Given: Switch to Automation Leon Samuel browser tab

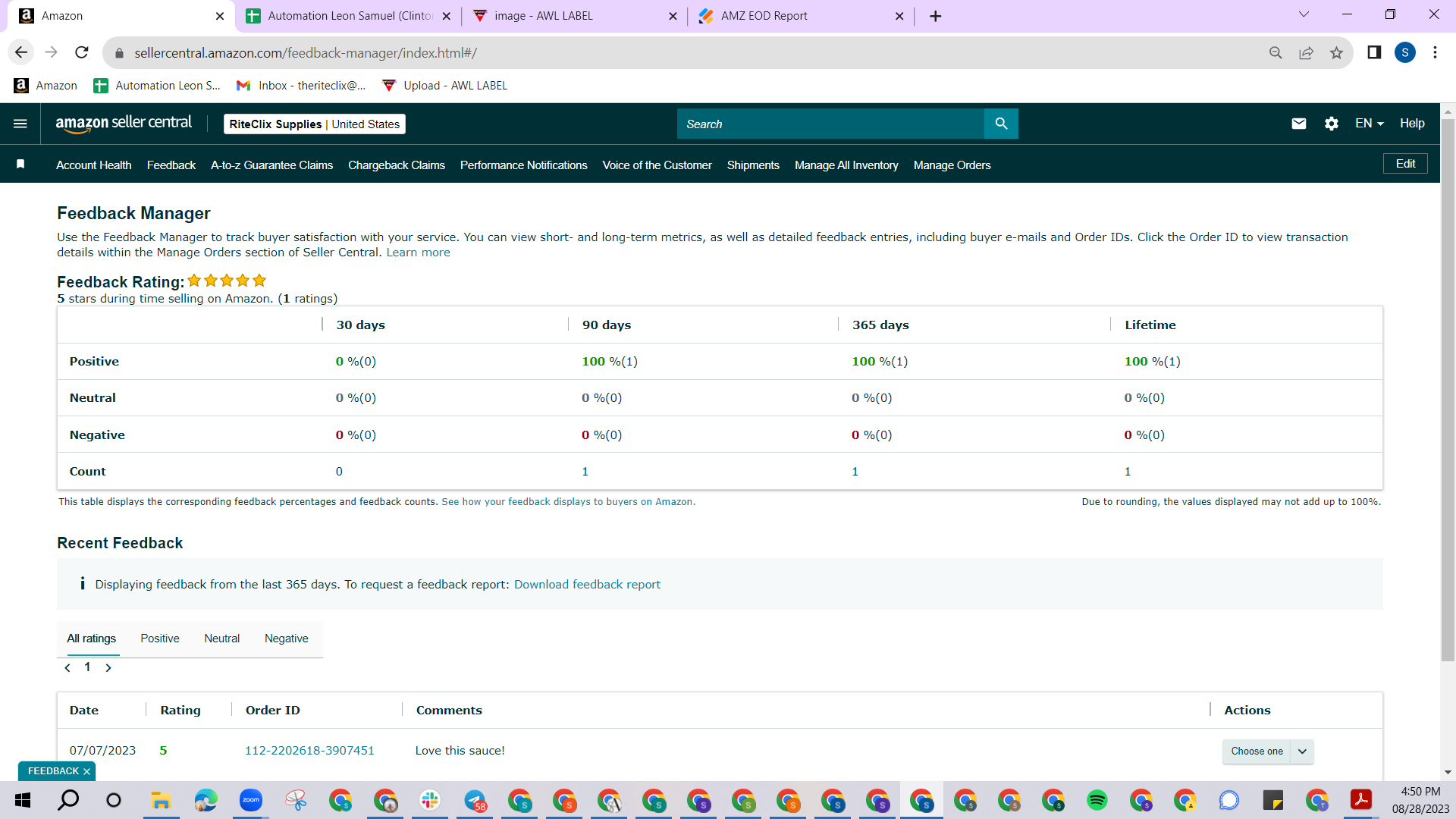Looking at the screenshot, I should pyautogui.click(x=347, y=16).
